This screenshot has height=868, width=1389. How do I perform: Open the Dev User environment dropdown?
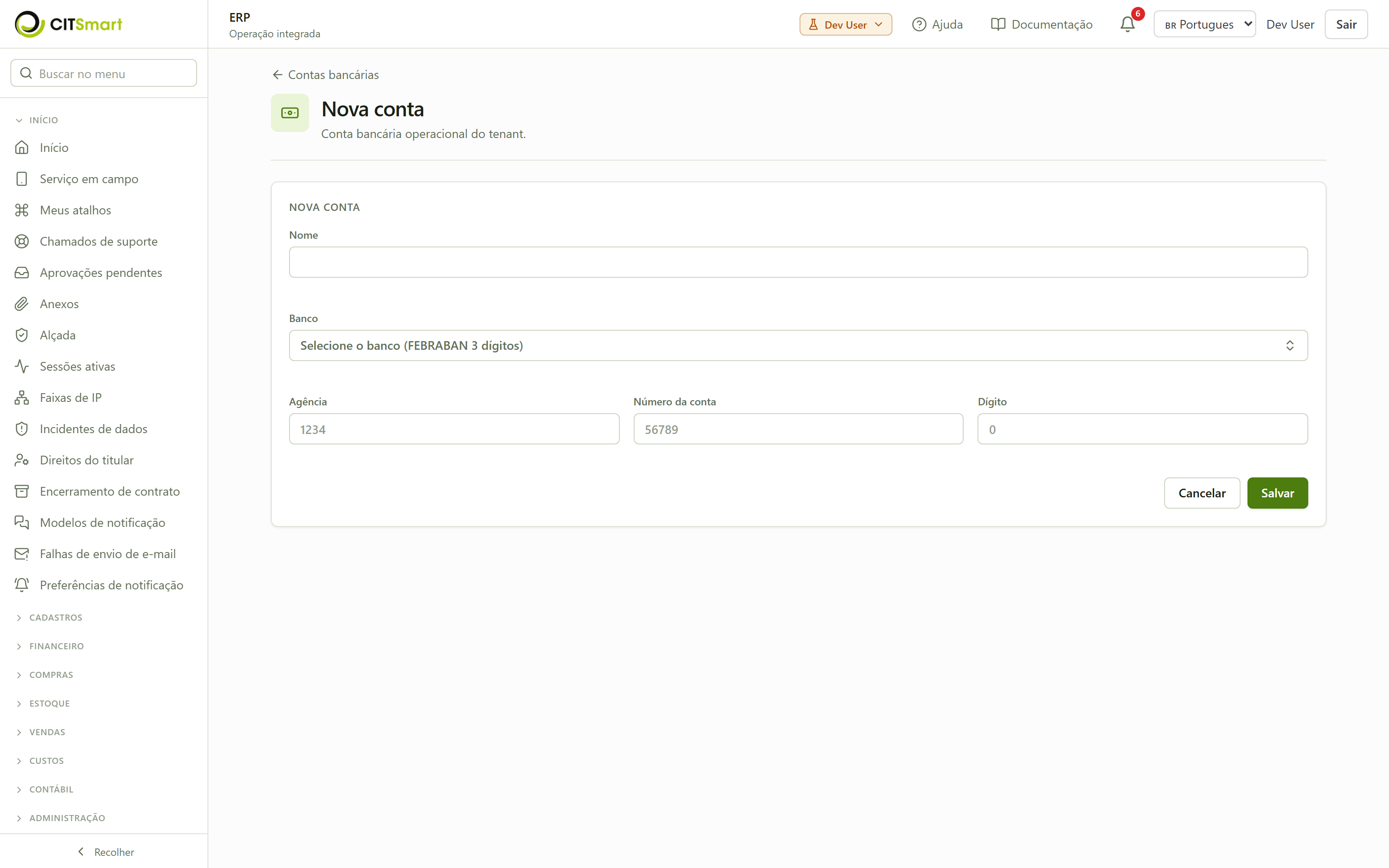point(846,24)
